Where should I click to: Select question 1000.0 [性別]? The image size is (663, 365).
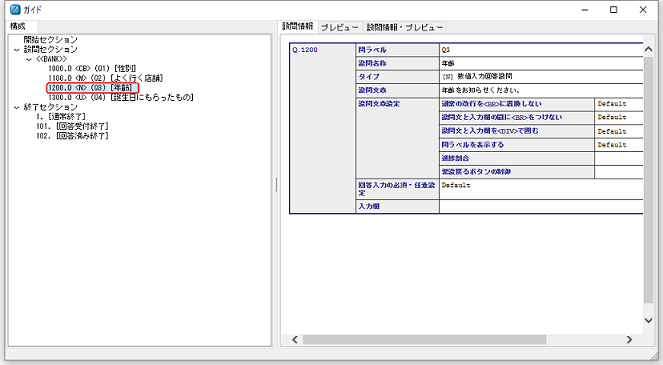(92, 69)
